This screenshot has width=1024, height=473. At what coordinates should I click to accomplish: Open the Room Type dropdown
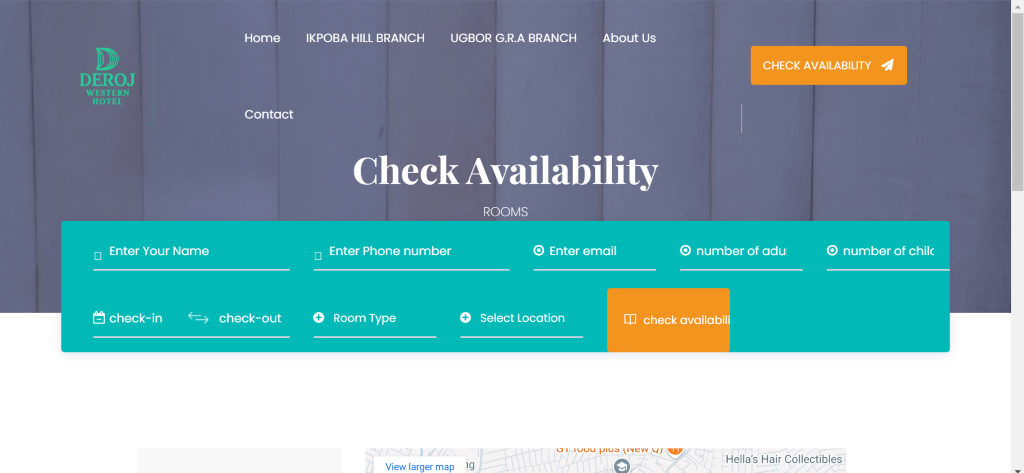click(x=375, y=318)
